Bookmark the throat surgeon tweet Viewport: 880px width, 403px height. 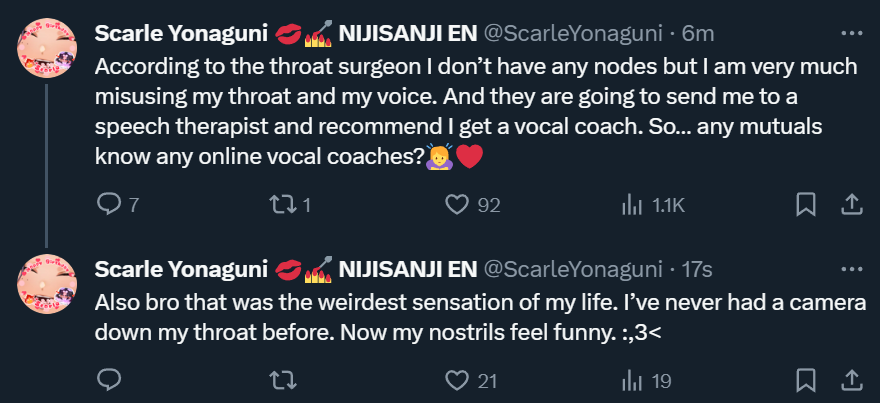806,204
